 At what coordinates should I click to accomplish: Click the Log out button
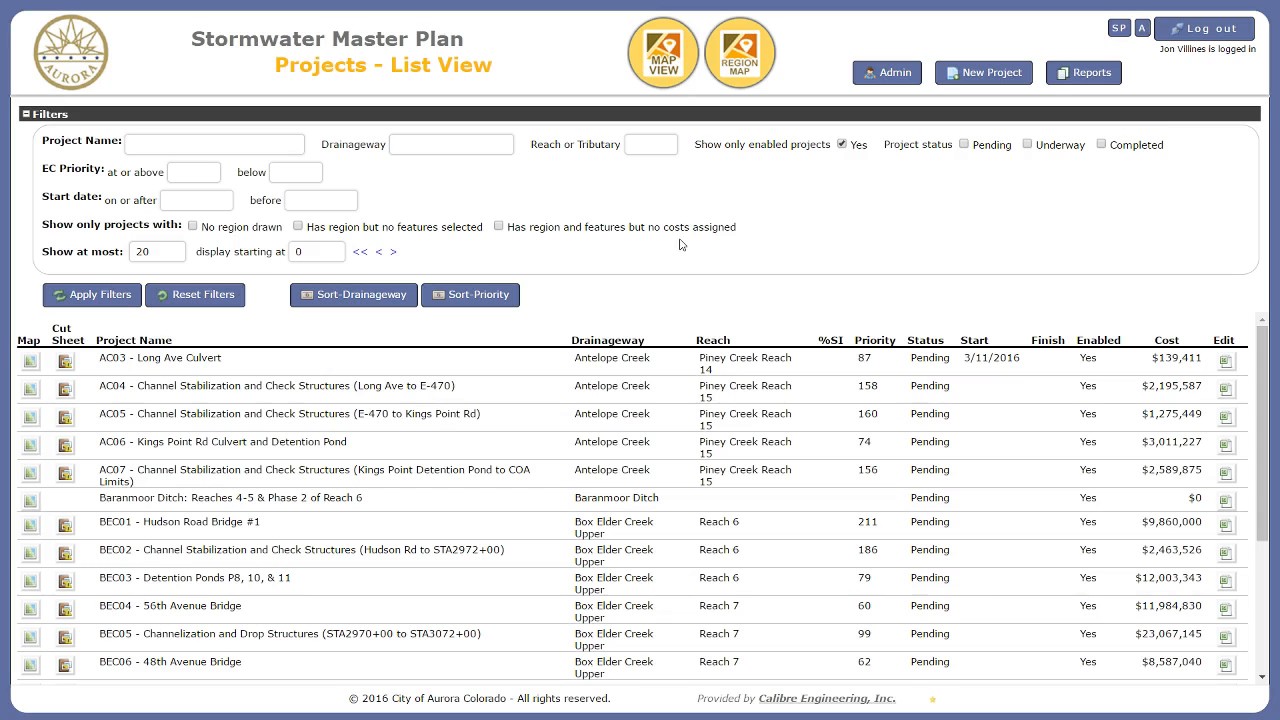(1204, 29)
